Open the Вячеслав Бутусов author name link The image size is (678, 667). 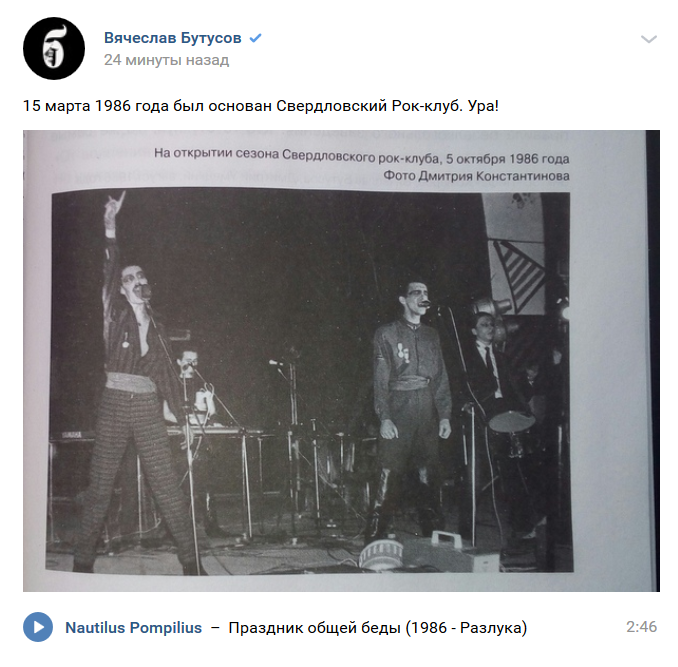(x=173, y=38)
